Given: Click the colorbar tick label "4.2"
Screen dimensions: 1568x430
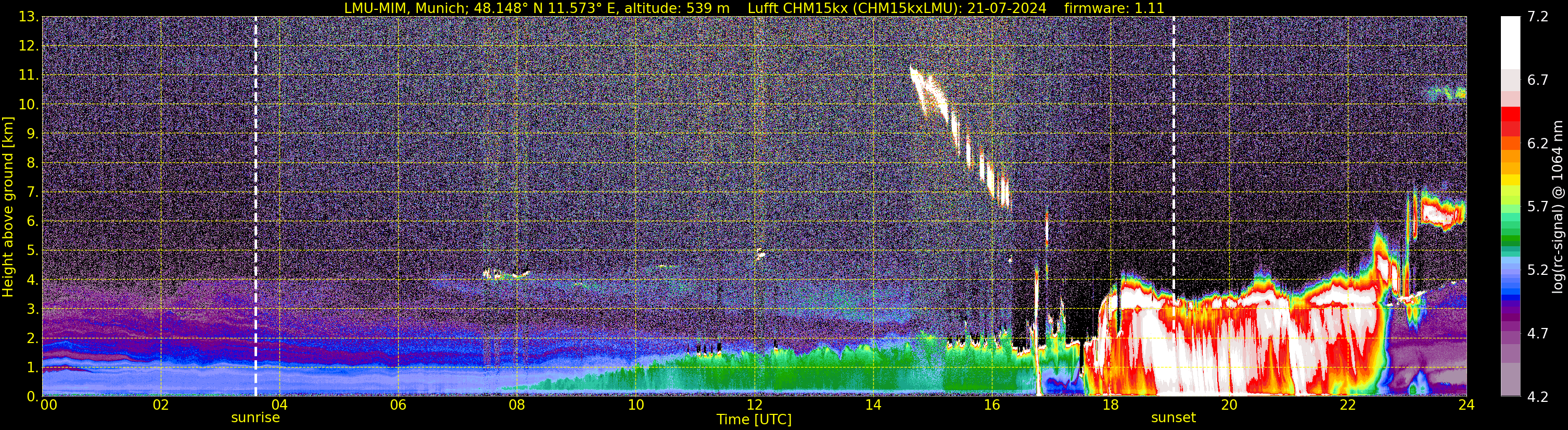Looking at the screenshot, I should tap(1538, 397).
